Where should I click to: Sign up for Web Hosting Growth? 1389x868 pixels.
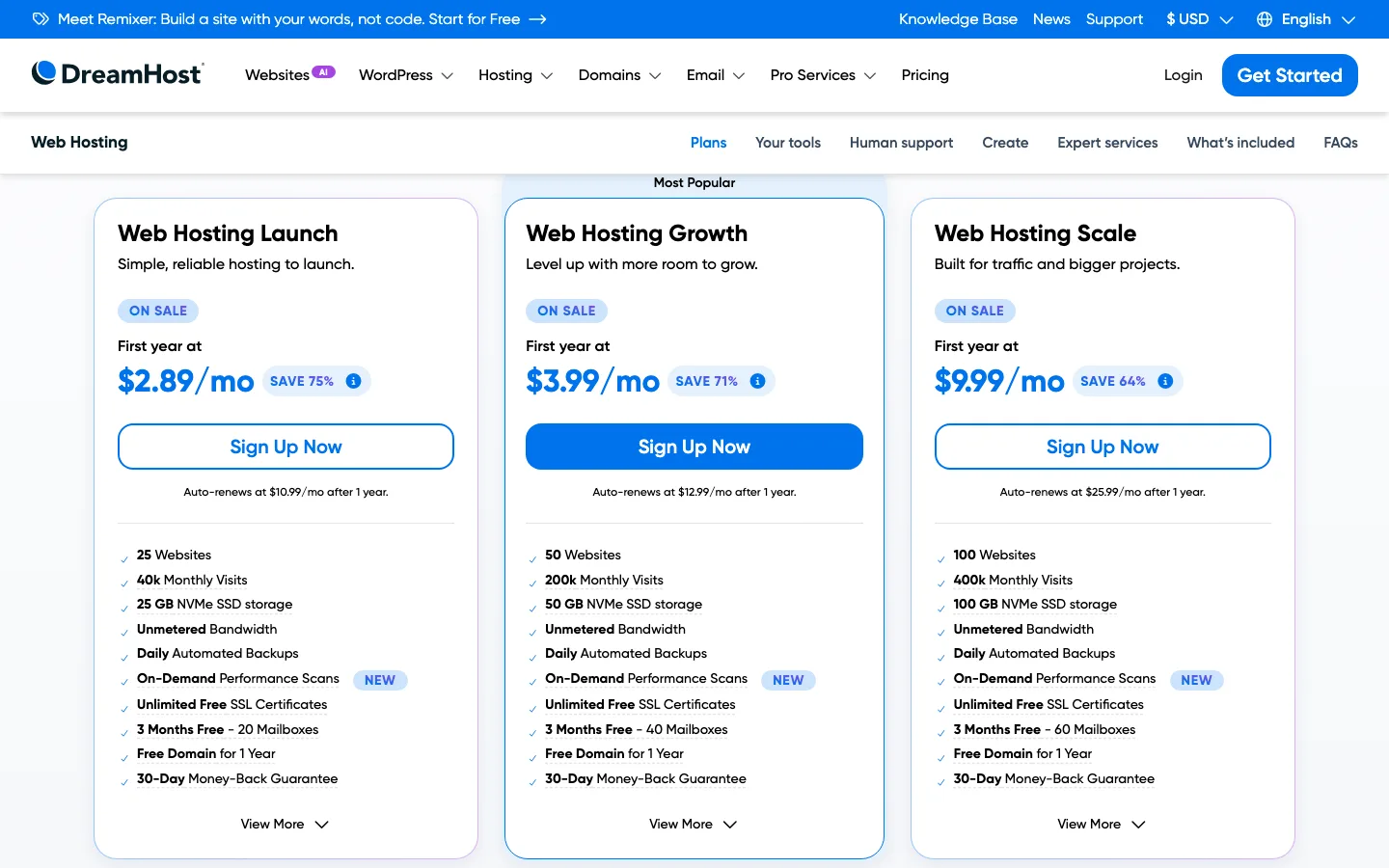pos(694,447)
